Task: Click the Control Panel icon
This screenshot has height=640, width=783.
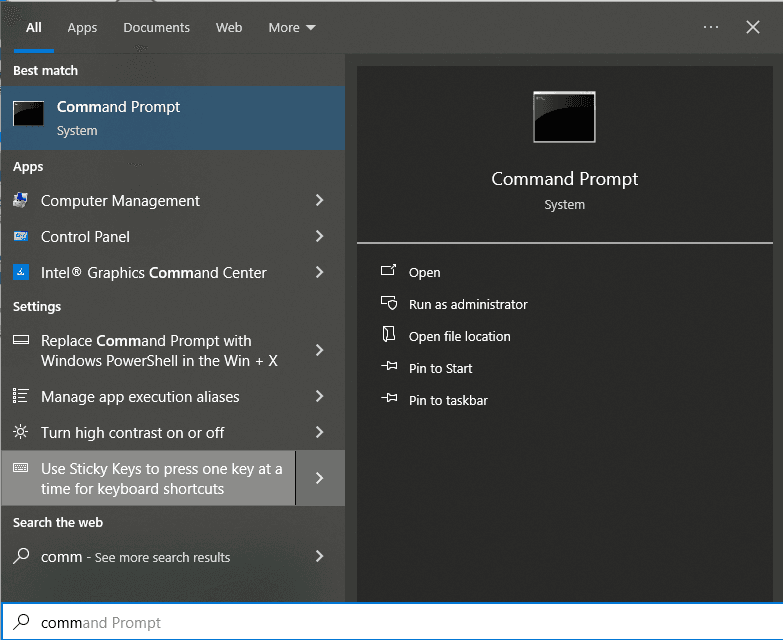Action: click(21, 237)
